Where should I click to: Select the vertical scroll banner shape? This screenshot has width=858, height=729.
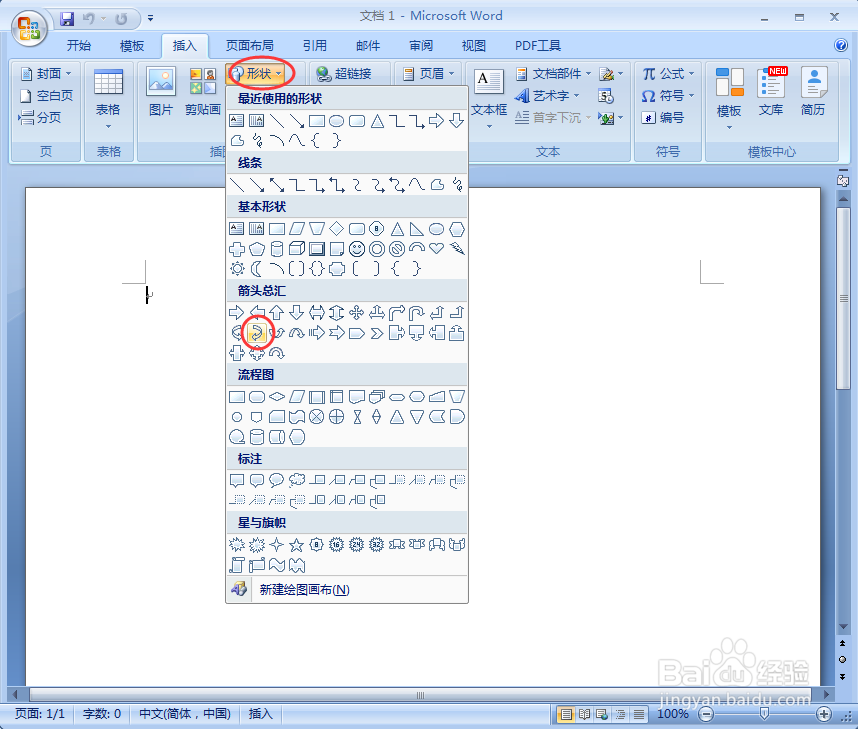pos(237,565)
